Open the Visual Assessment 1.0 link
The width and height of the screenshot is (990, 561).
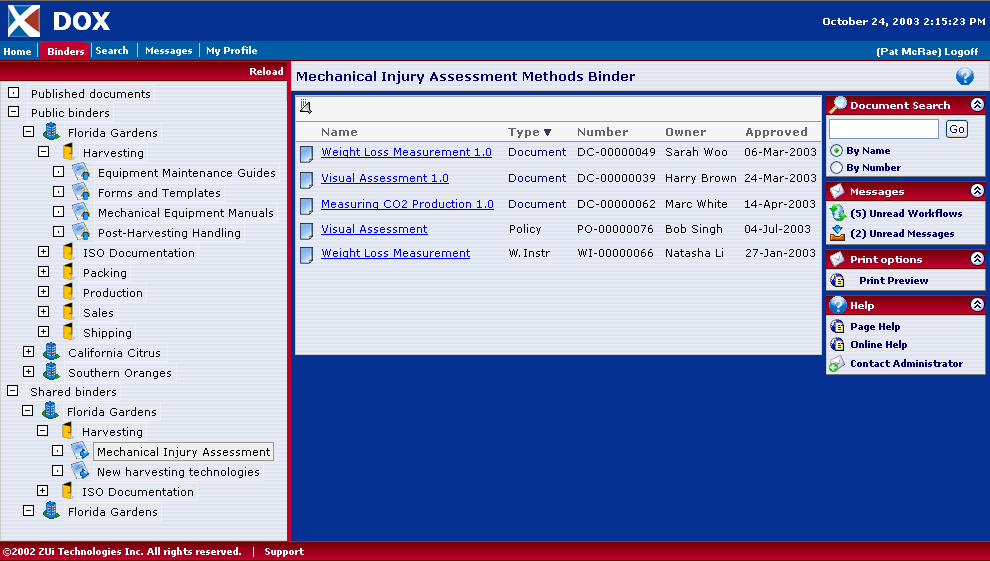pos(385,178)
